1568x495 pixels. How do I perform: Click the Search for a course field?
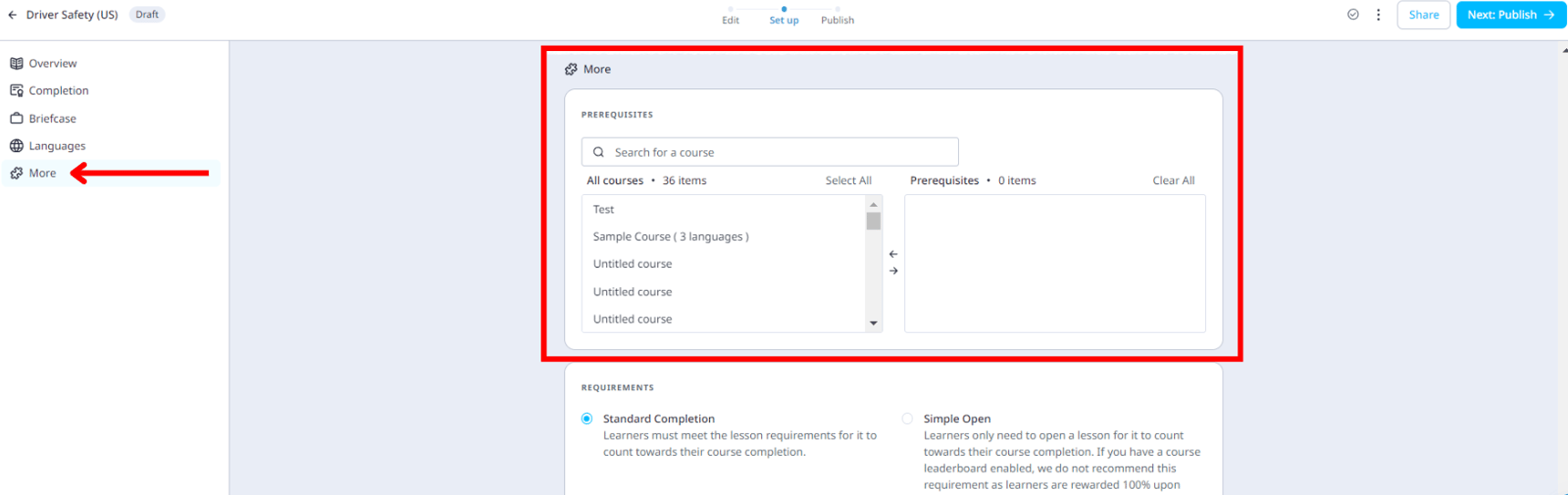770,152
